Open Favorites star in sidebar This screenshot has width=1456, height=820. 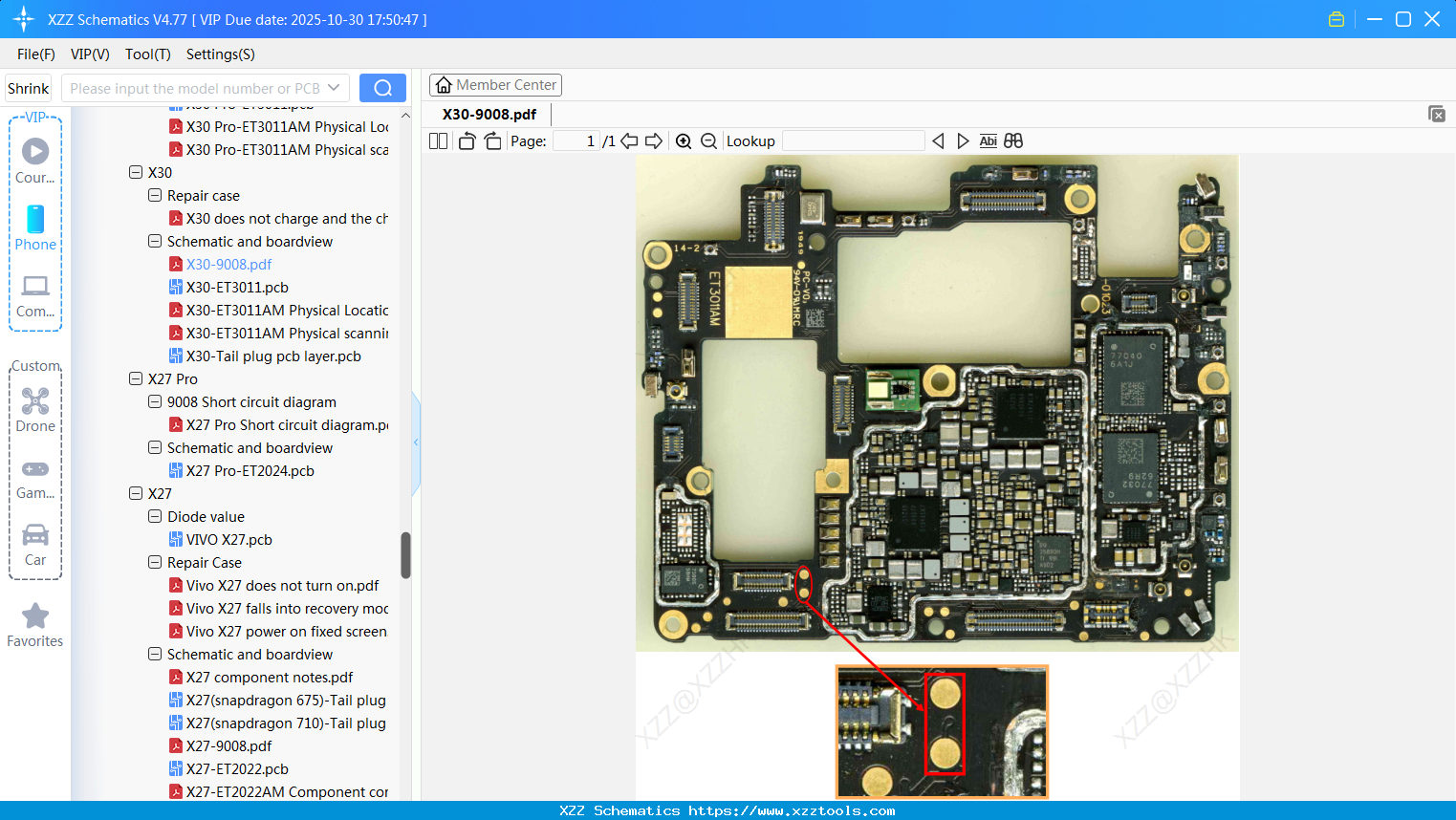pyautogui.click(x=35, y=625)
